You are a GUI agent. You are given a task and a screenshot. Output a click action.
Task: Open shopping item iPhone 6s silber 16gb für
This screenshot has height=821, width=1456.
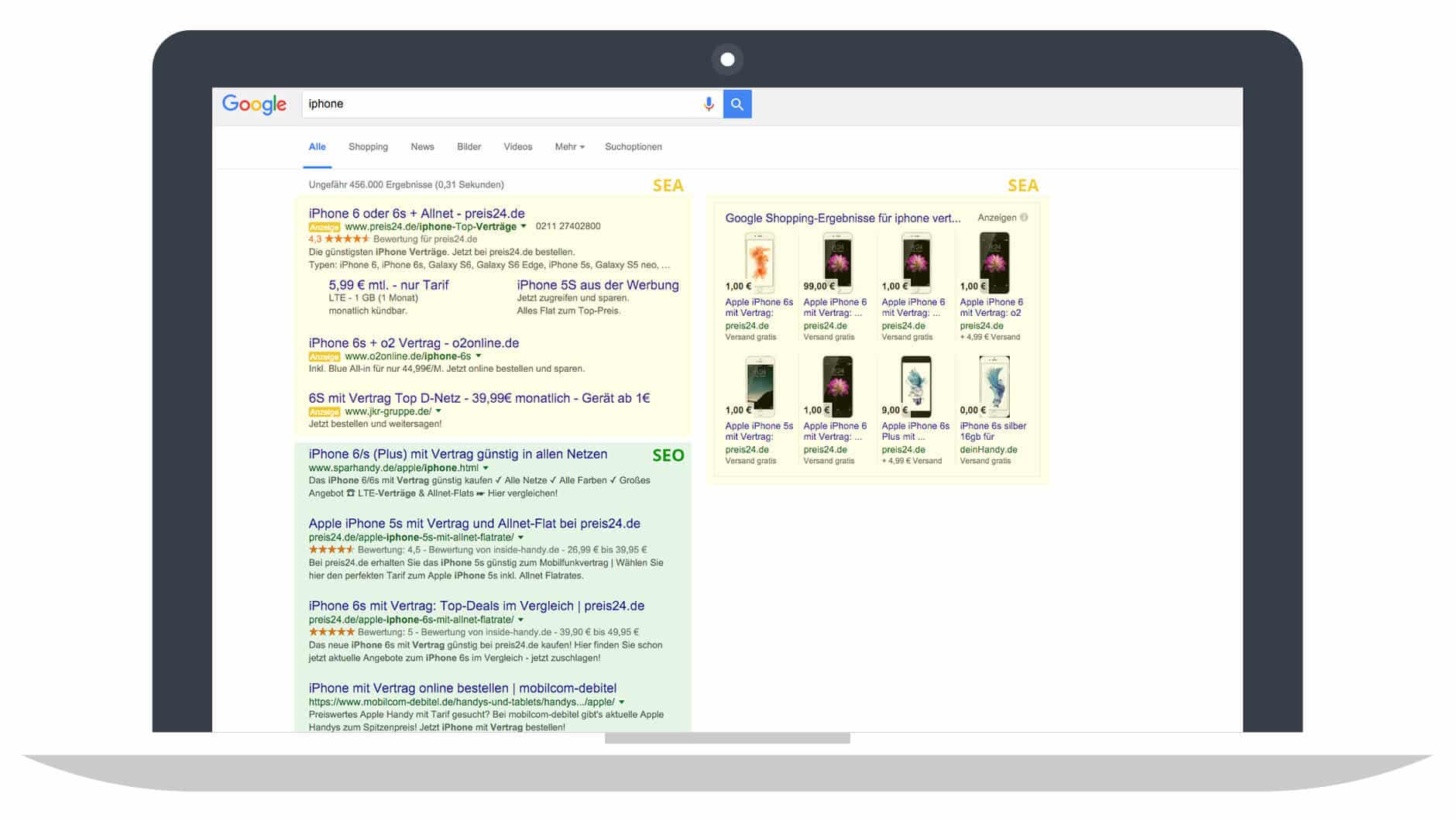tap(993, 431)
